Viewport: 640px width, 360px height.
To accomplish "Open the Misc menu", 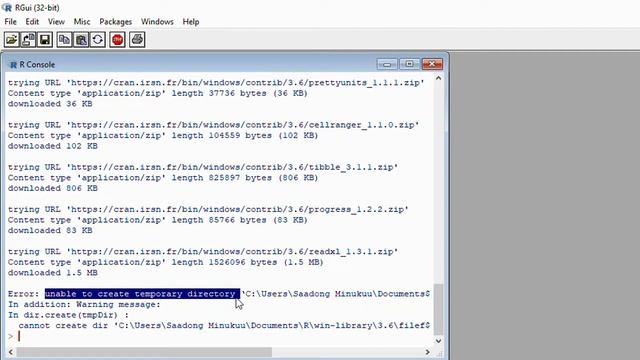I will point(82,22).
